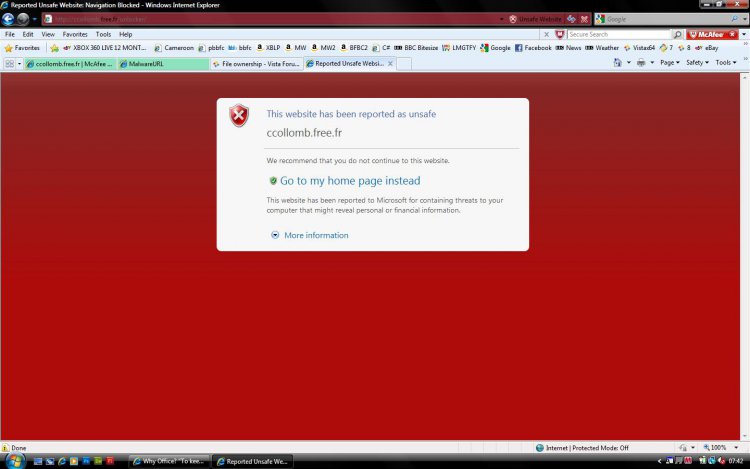Open the Safety dropdown menu

coord(697,63)
